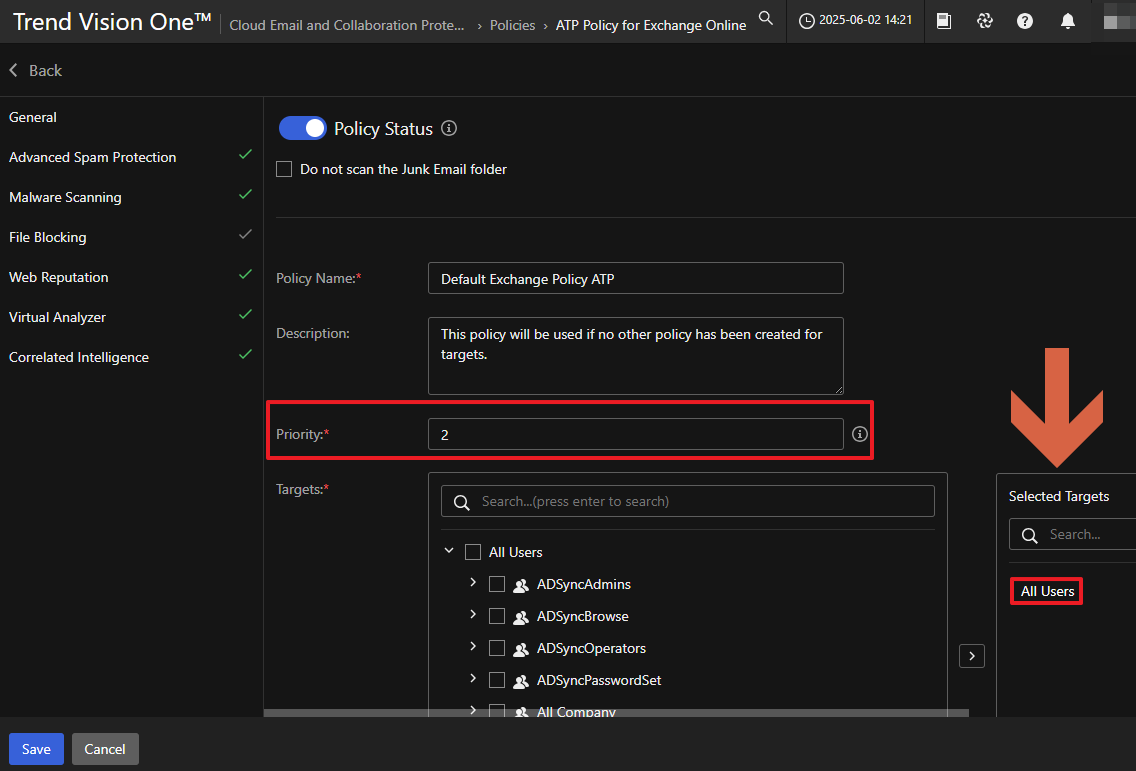Expand the ADSyncBrowse group
Viewport: 1136px width, 771px height.
(473, 615)
